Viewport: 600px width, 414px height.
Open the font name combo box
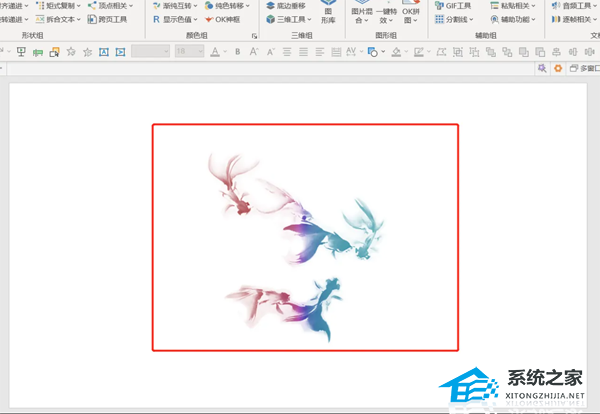[151, 51]
